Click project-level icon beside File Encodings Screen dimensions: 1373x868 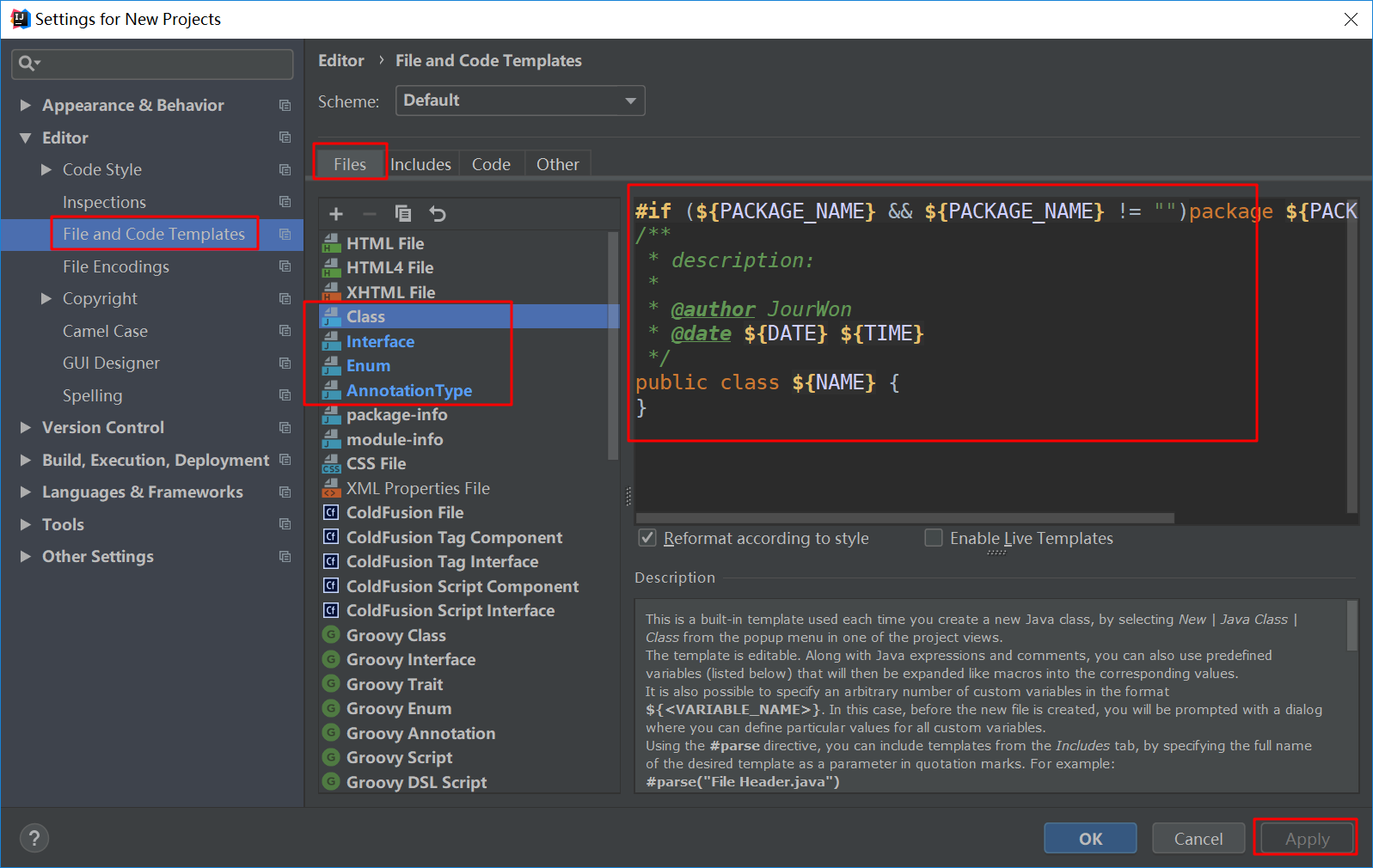[x=285, y=266]
